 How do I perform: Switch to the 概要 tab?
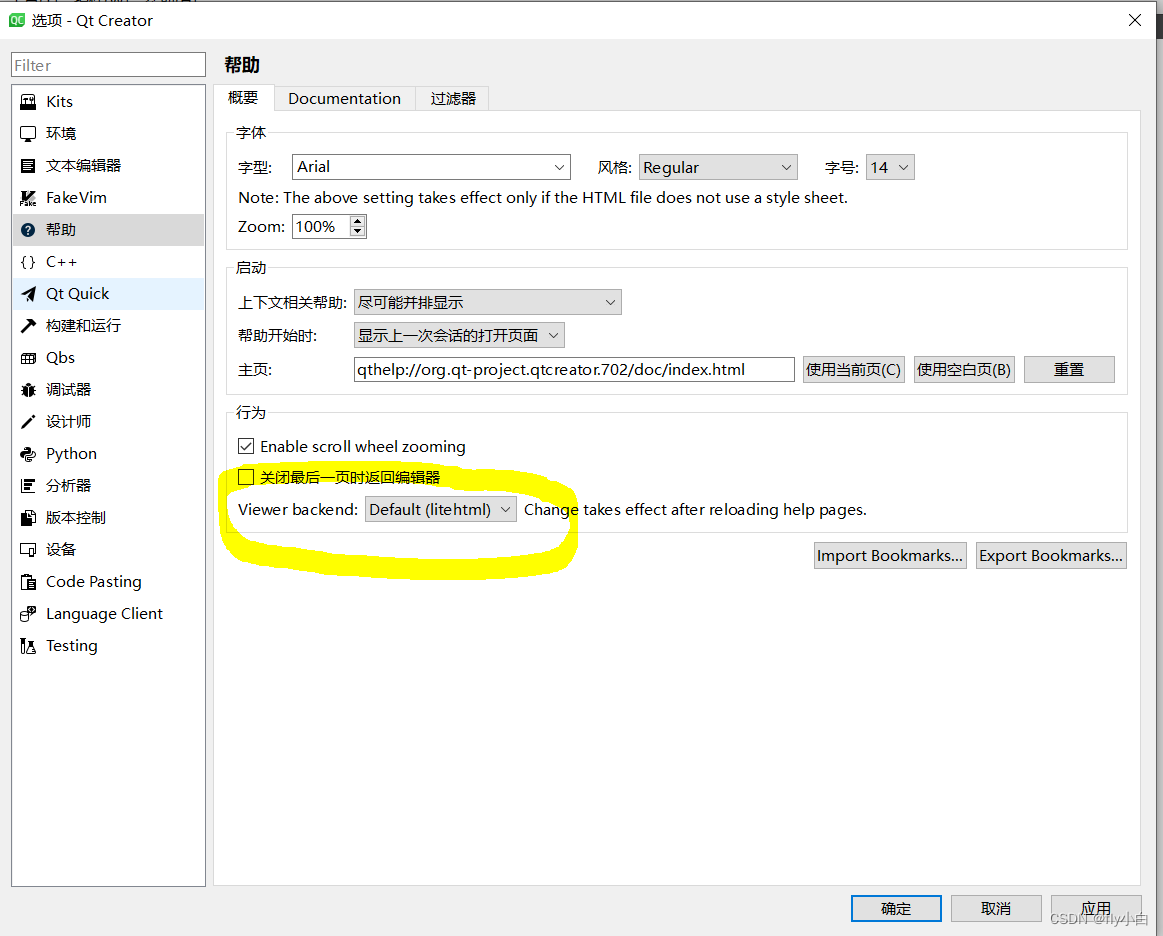coord(243,98)
